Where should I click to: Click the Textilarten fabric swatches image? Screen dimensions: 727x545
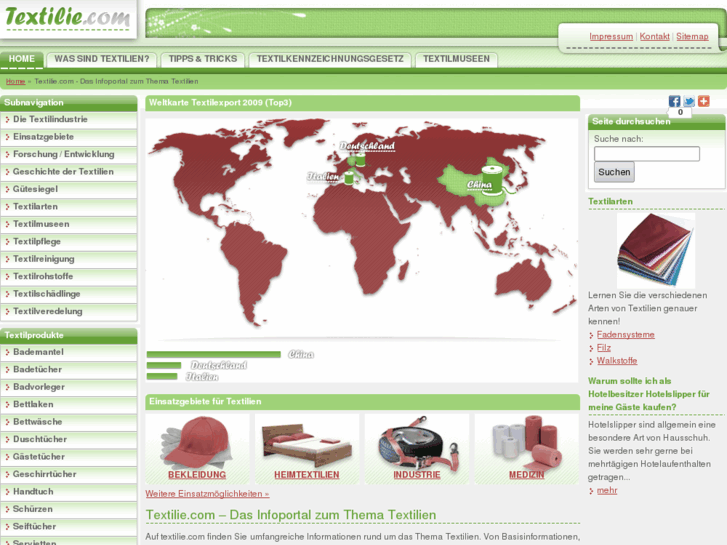[656, 250]
